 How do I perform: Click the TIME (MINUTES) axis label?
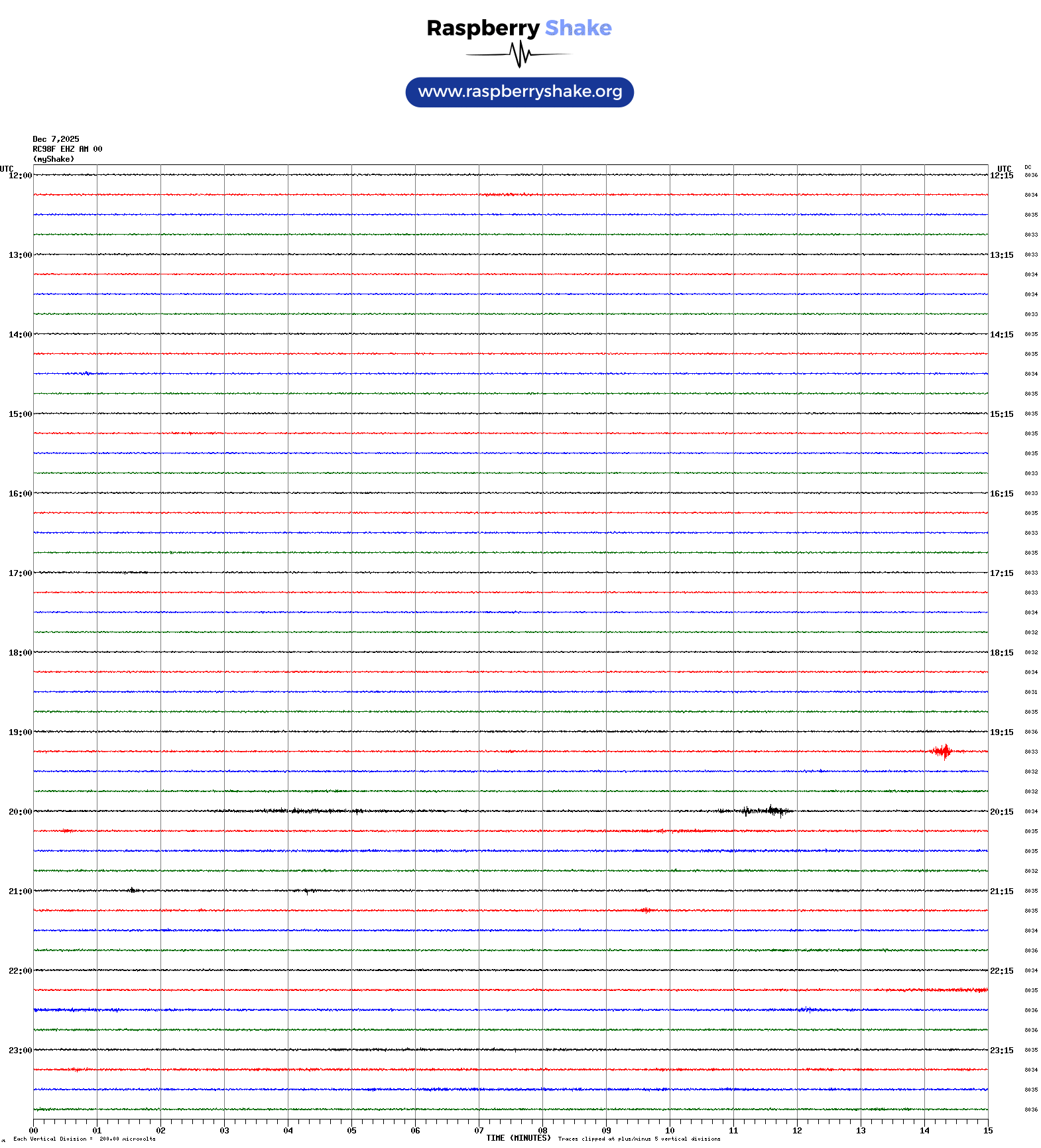(x=519, y=1138)
